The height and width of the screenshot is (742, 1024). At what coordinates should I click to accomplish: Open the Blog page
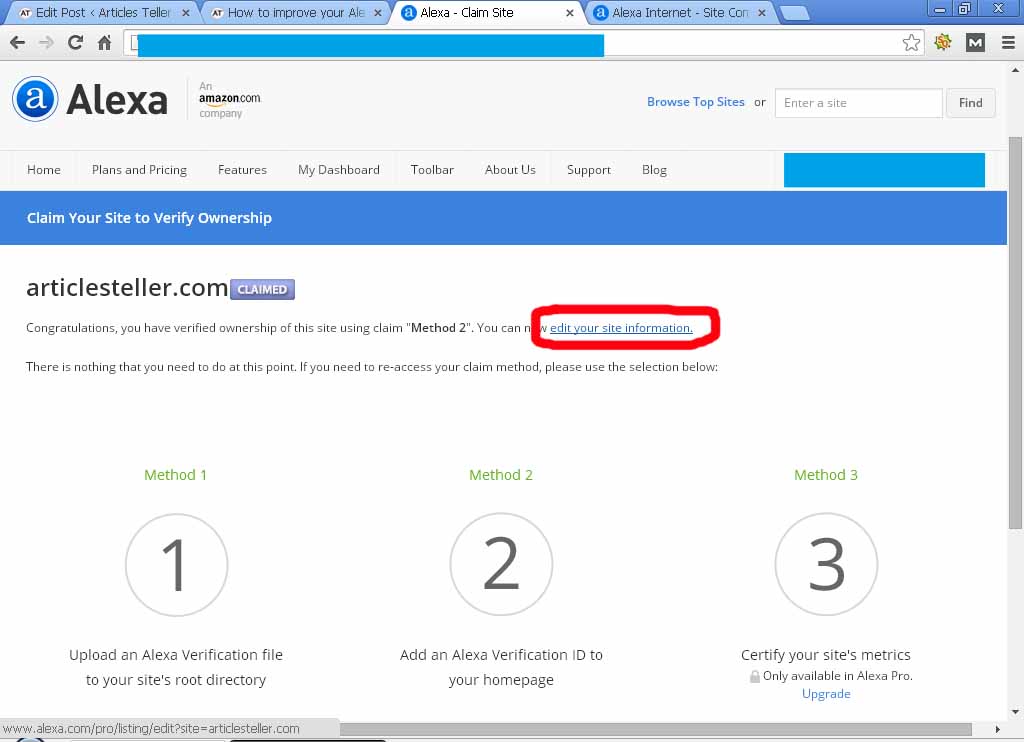[654, 170]
